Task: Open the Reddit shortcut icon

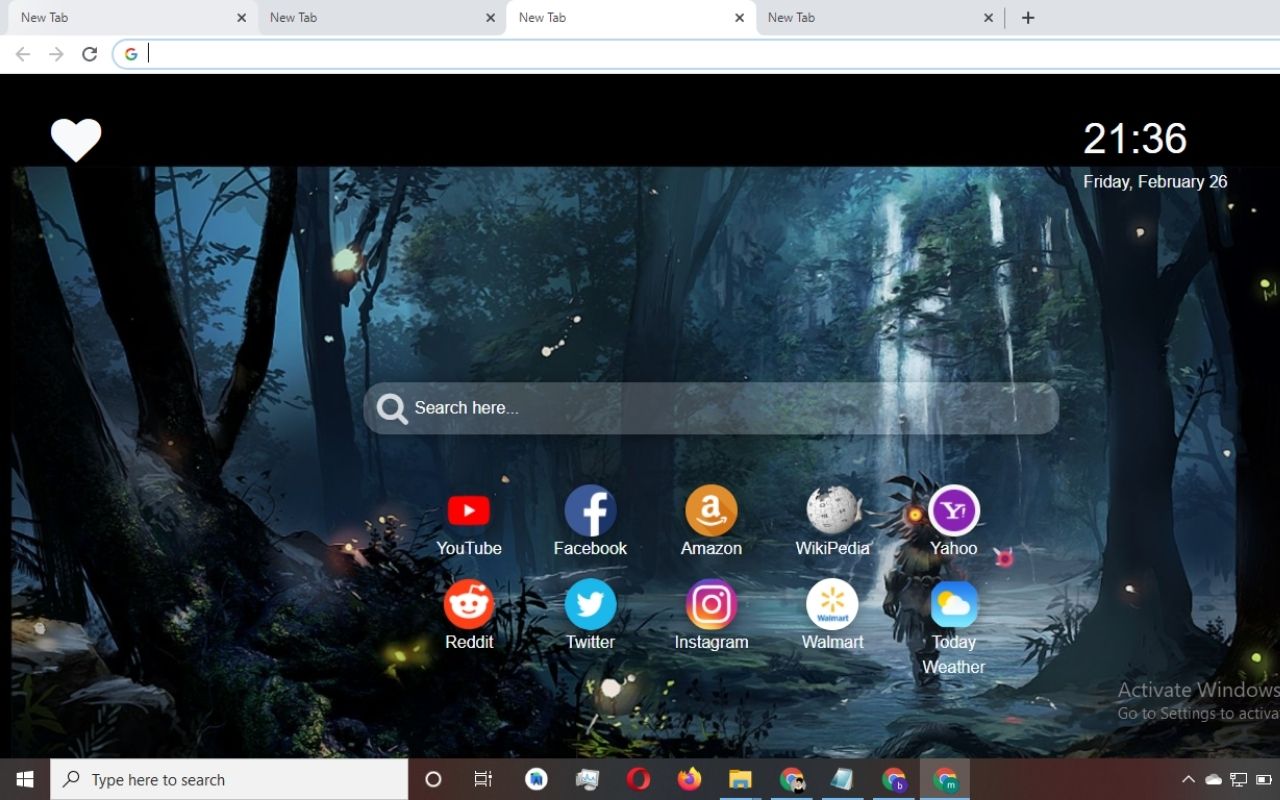Action: [469, 604]
